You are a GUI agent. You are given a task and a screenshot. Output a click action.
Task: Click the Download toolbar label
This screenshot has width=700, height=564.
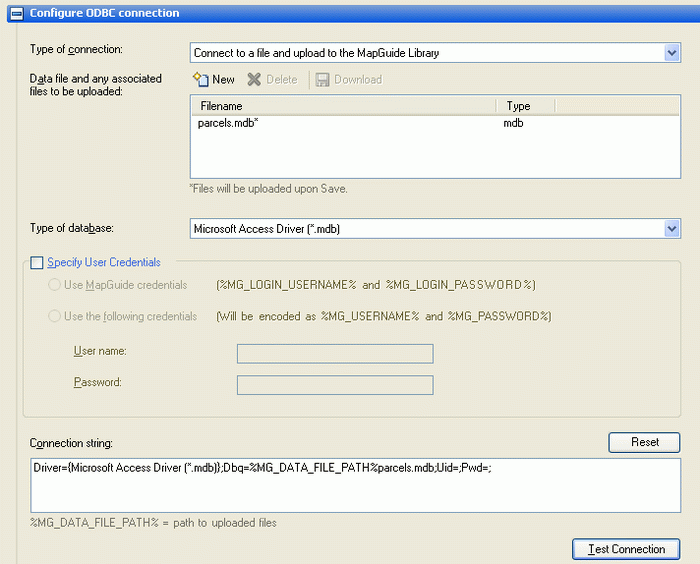coord(358,79)
